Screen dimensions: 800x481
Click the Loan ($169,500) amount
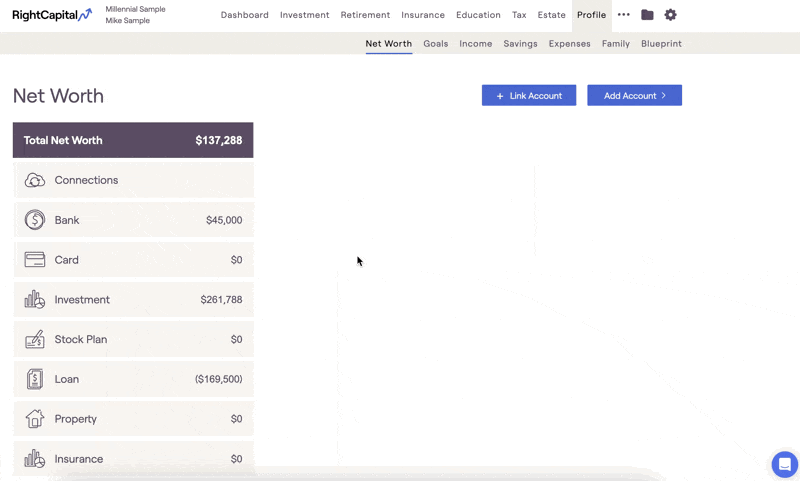(218, 379)
